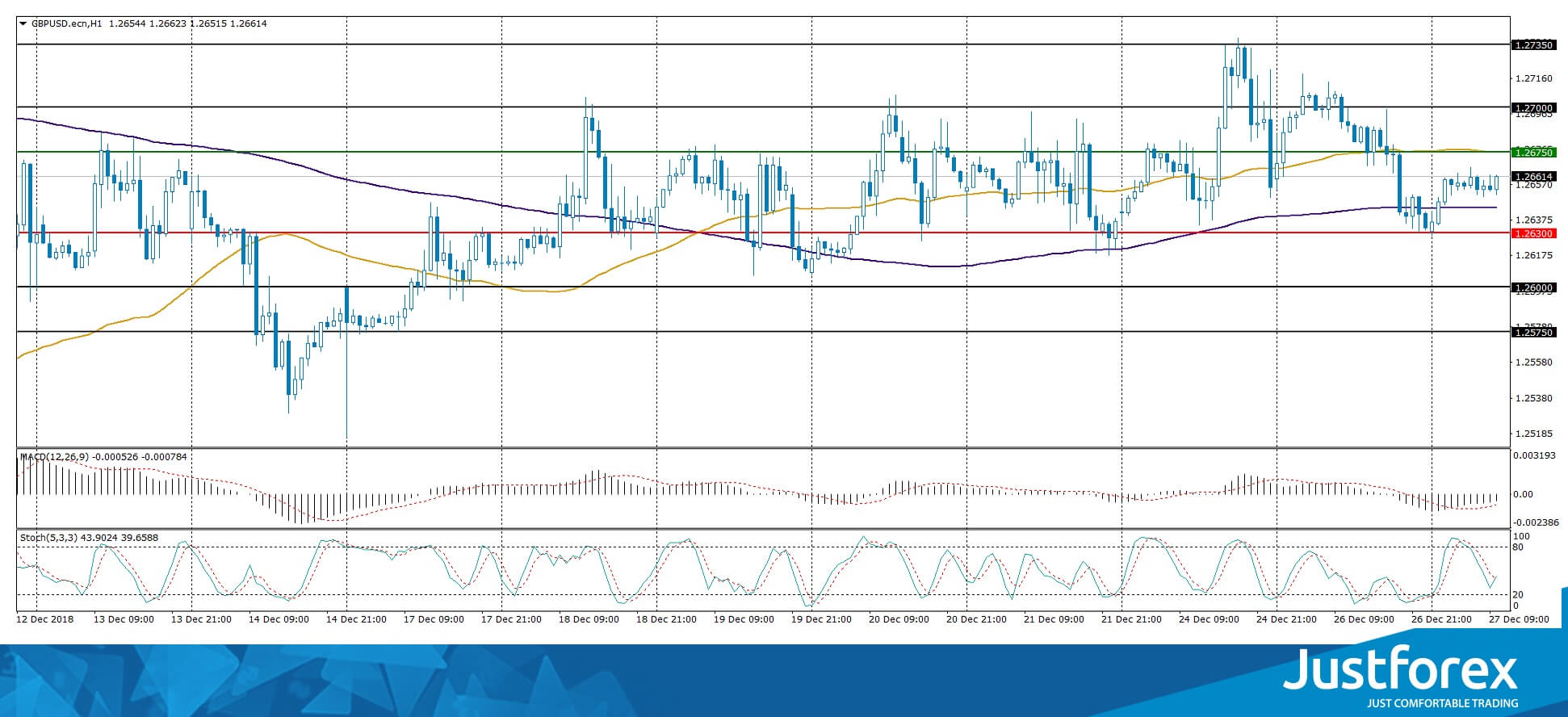Select the 1.27350 price level label
The width and height of the screenshot is (1568, 717).
tap(1533, 45)
